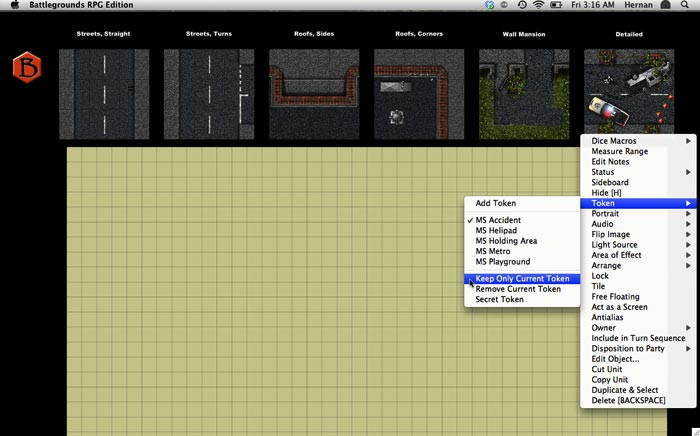Switch token to MS Holding Area
700x436 pixels.
(522, 241)
